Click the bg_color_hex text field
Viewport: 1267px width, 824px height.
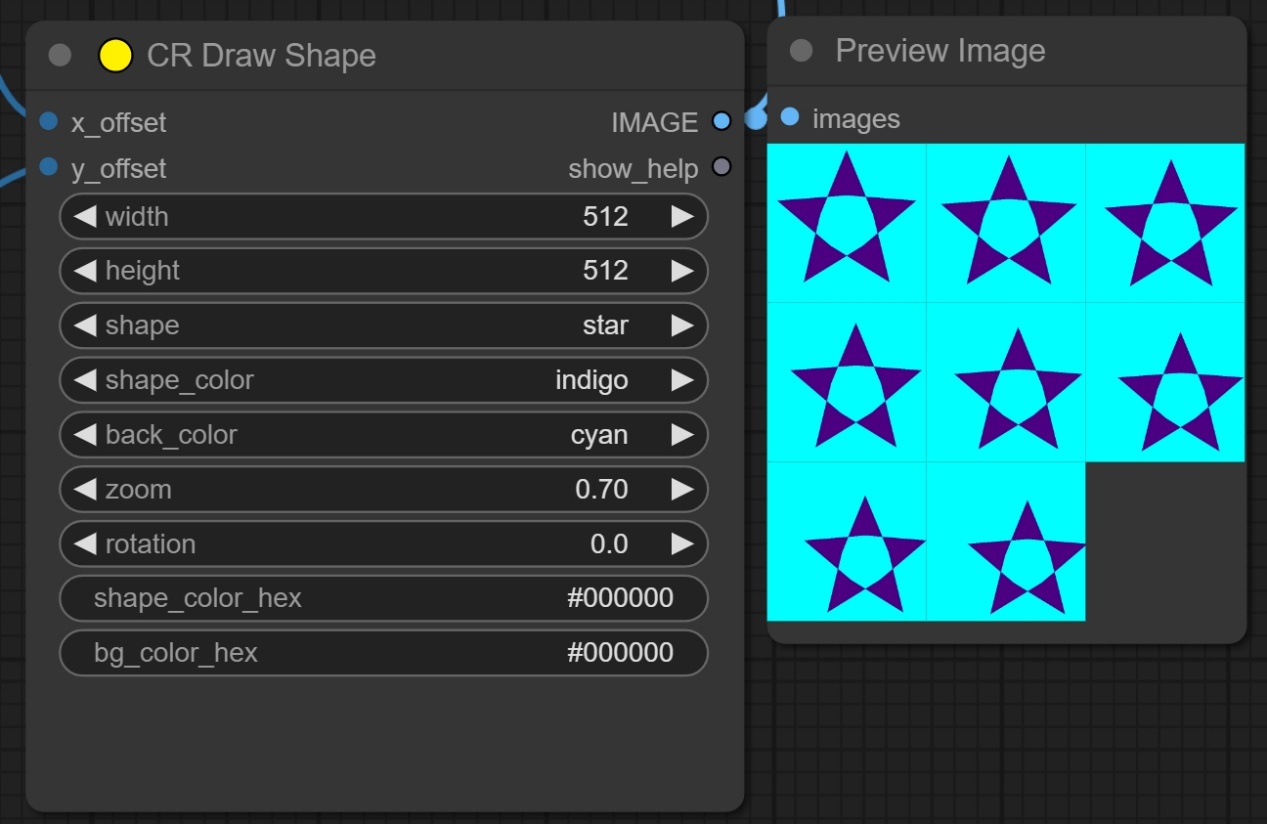(383, 653)
